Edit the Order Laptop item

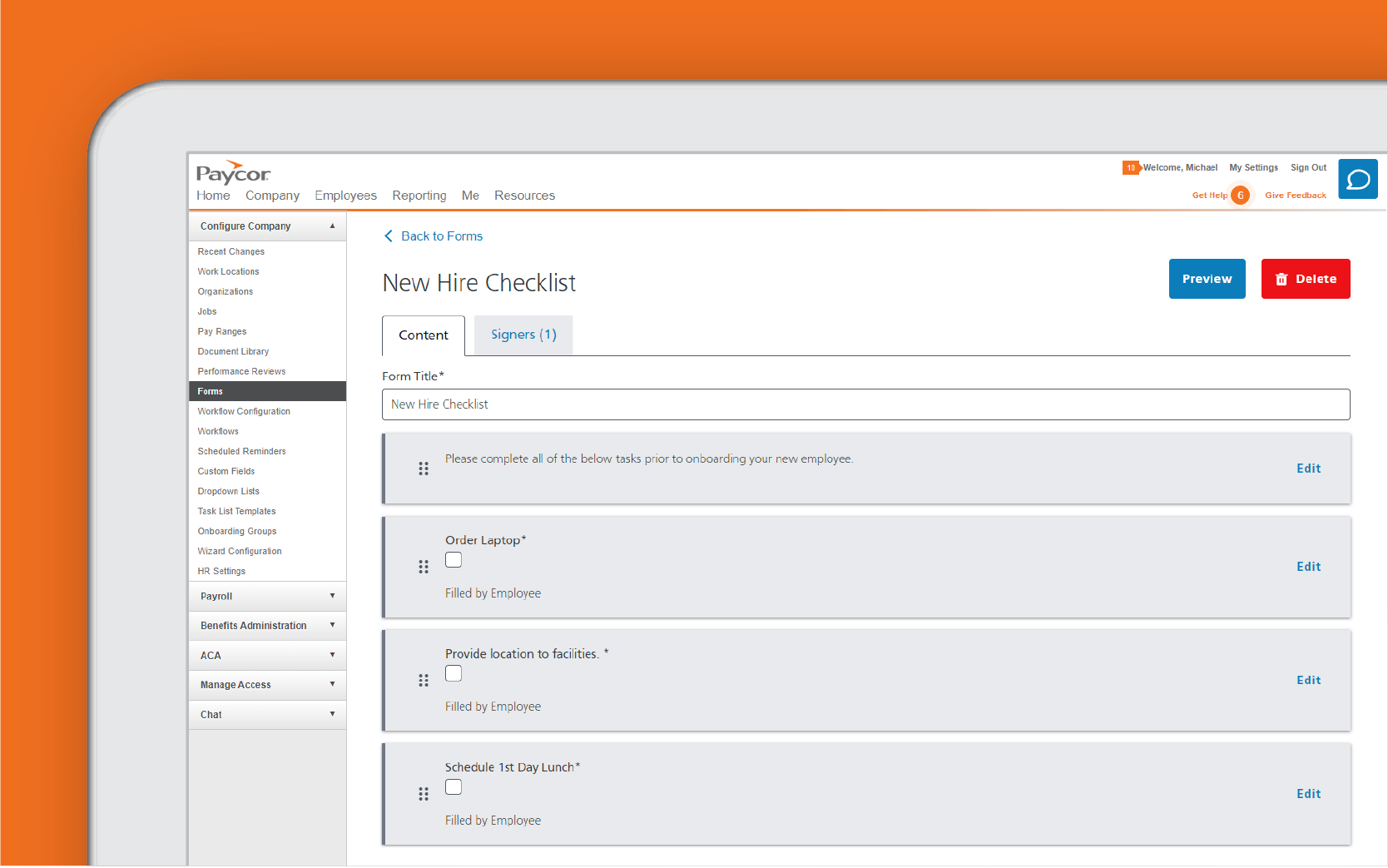(x=1309, y=567)
